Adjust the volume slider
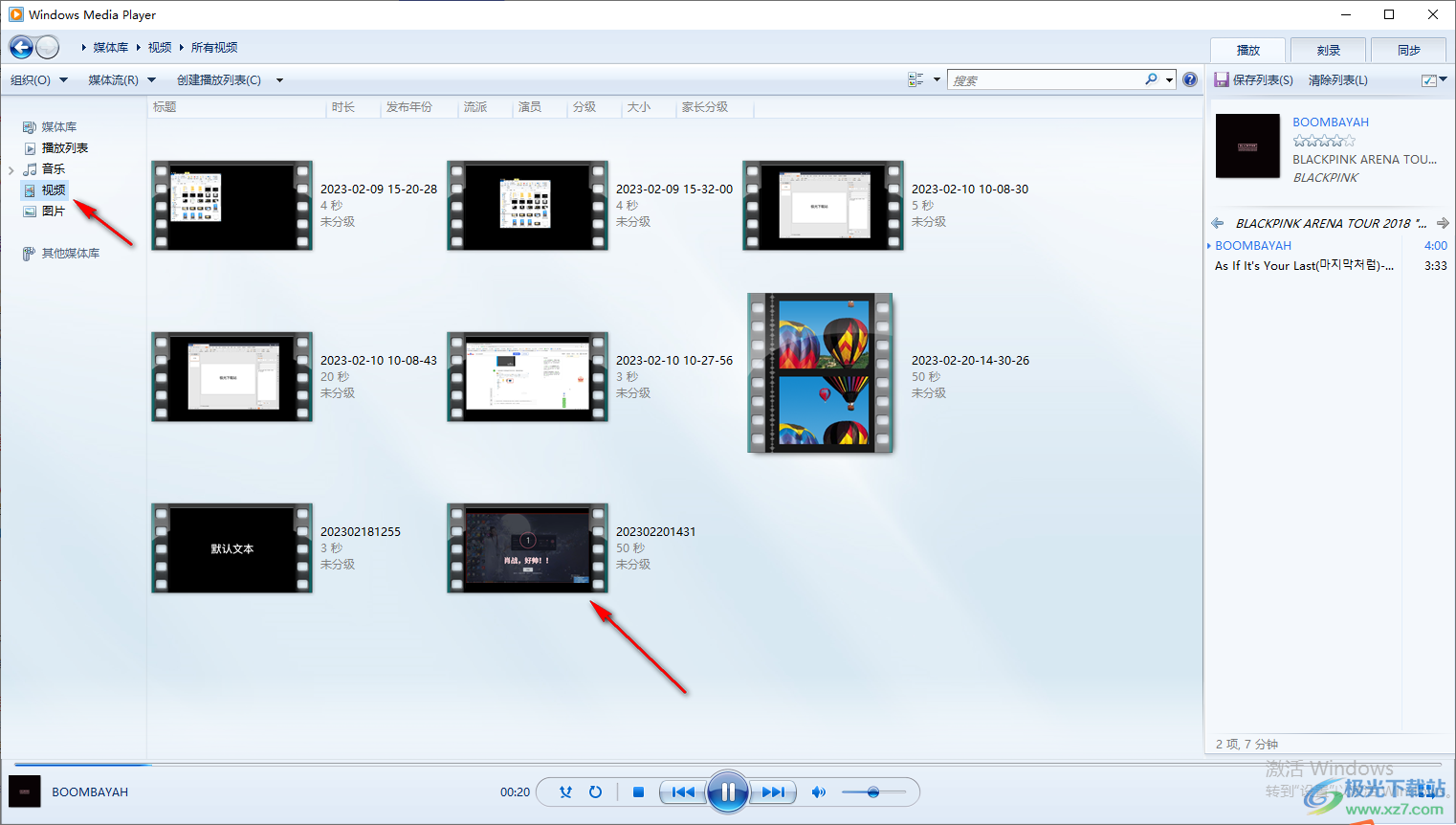1456x825 pixels. [x=873, y=792]
